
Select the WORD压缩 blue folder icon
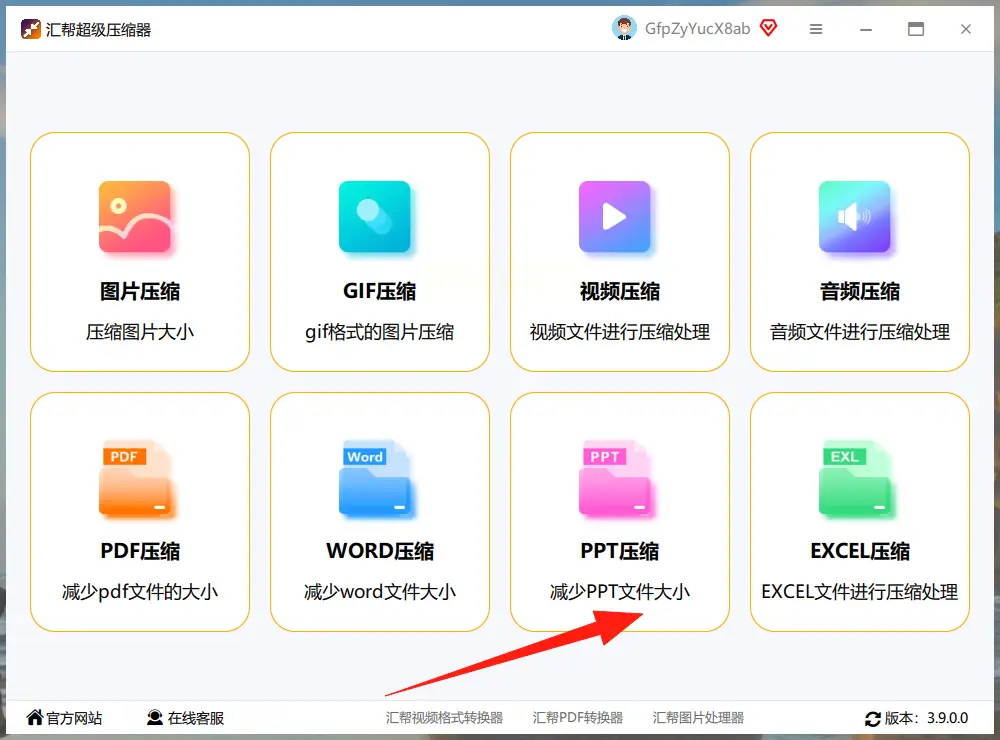380,477
